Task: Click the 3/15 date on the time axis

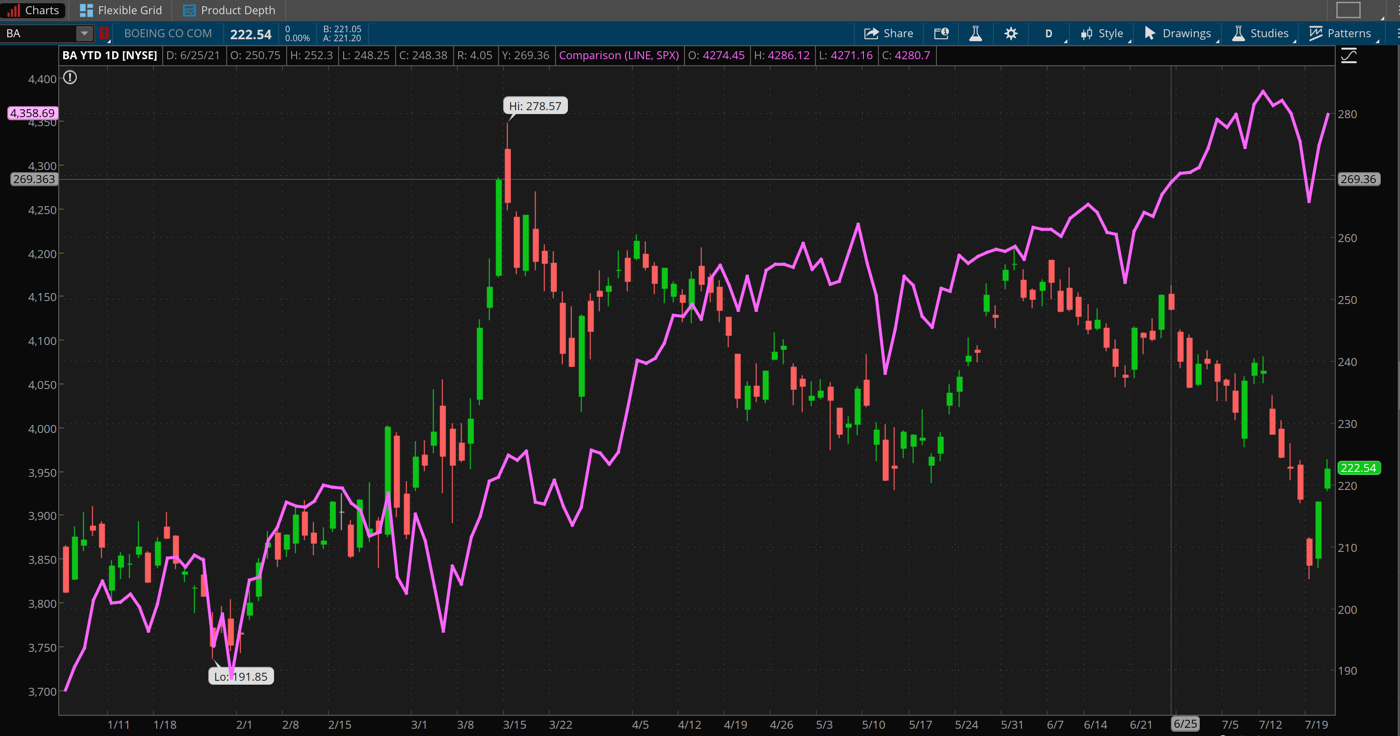Action: click(515, 724)
